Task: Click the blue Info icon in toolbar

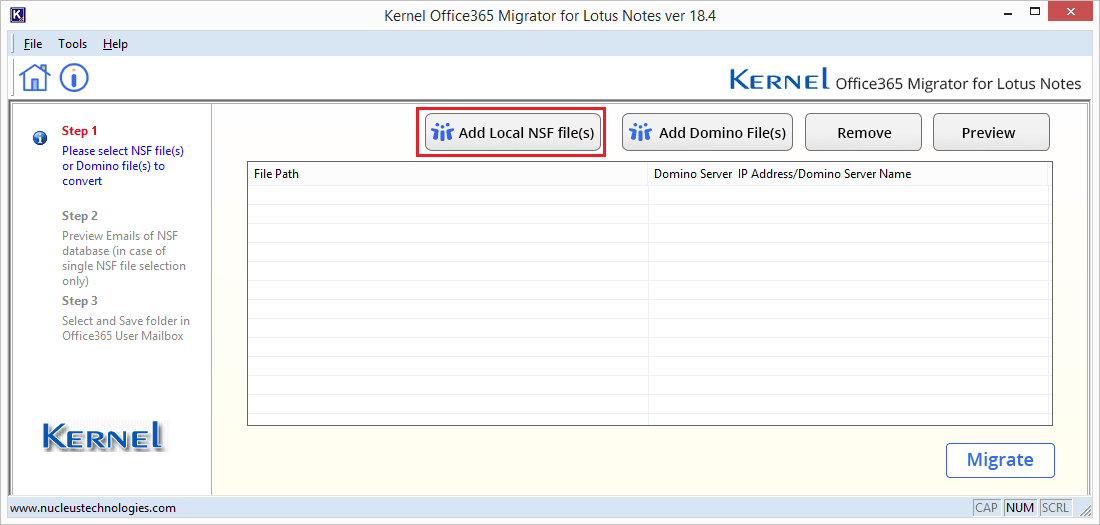Action: click(x=74, y=77)
